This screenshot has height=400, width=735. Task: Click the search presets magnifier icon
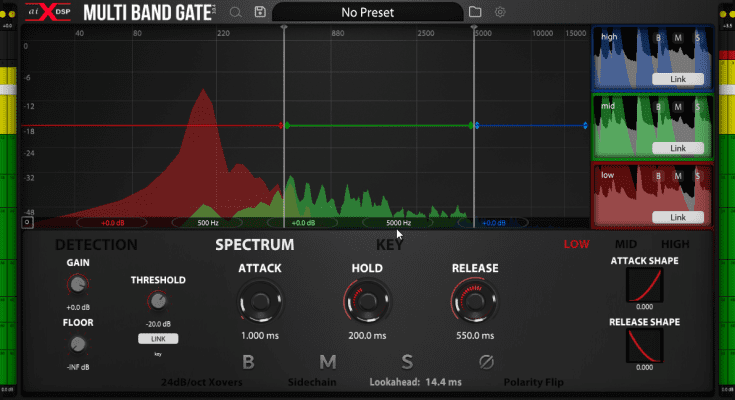[x=235, y=12]
